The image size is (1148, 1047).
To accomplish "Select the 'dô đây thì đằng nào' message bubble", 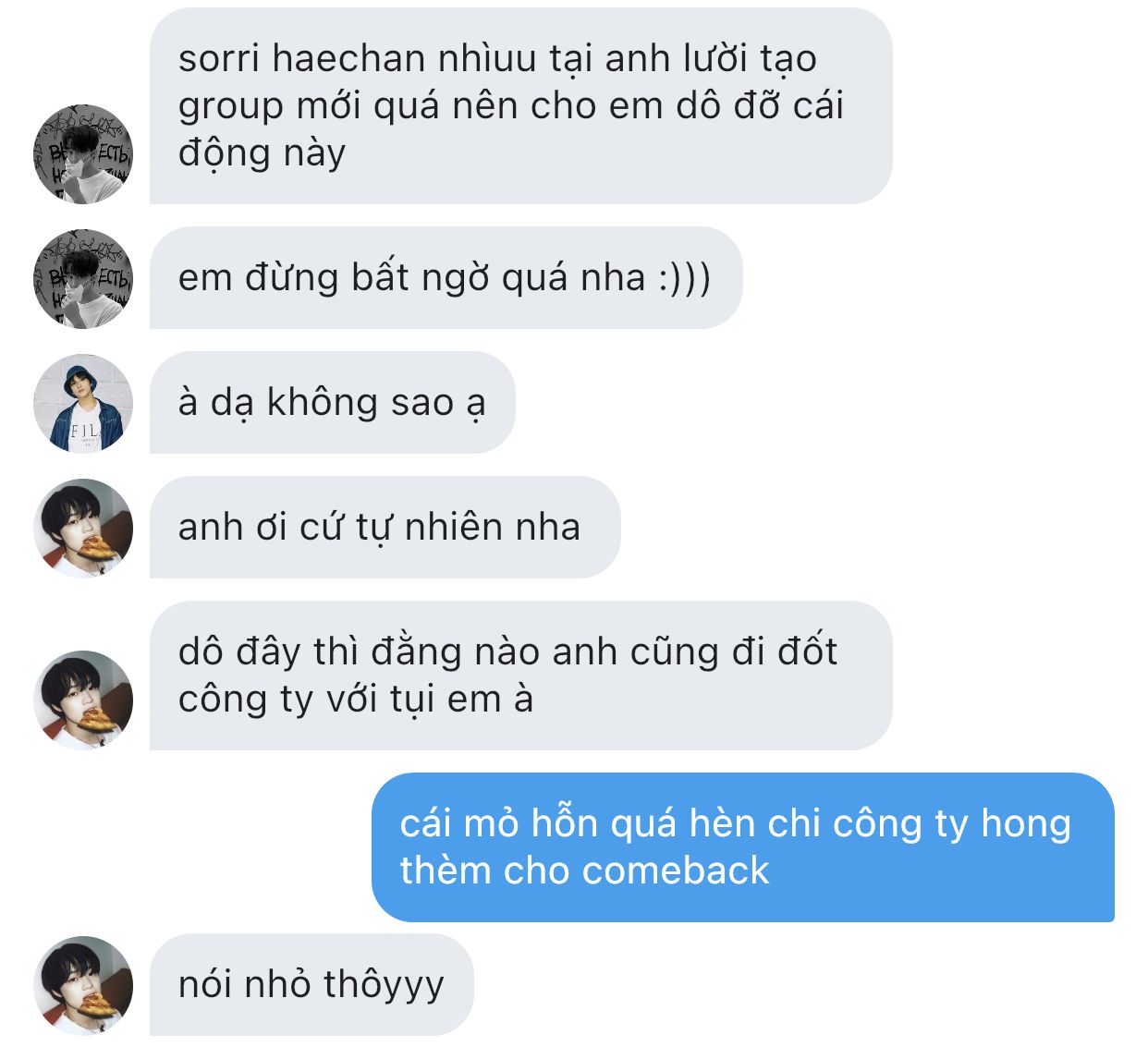I will tap(520, 676).
